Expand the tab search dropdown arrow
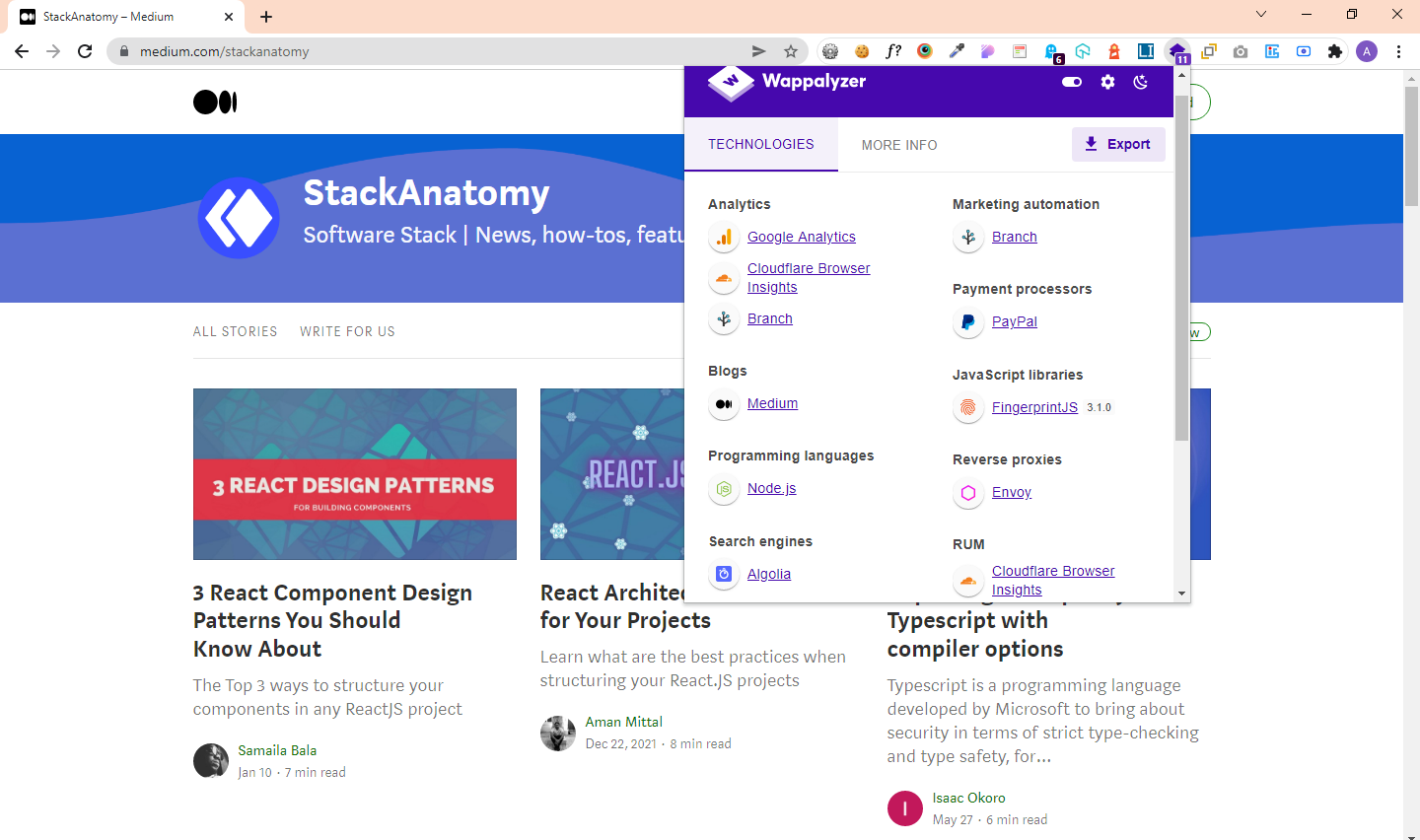 [x=1260, y=14]
